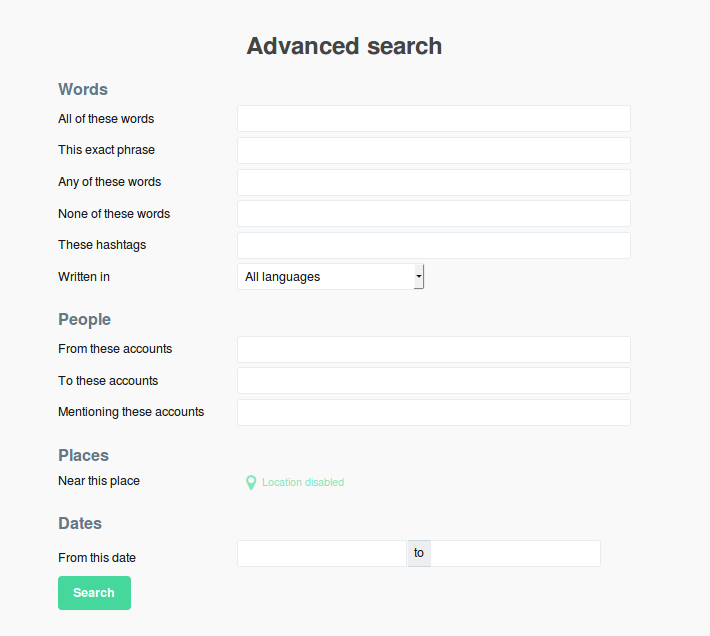Focus the "These hashtags" input box
The height and width of the screenshot is (636, 710).
[433, 246]
